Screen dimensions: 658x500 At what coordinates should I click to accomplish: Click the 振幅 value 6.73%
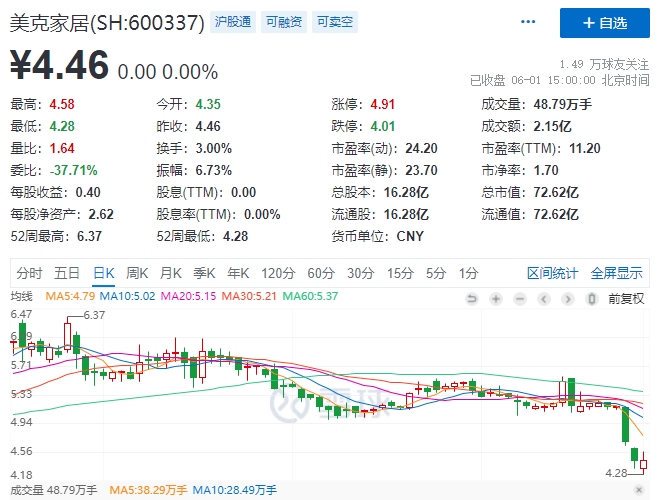(214, 170)
